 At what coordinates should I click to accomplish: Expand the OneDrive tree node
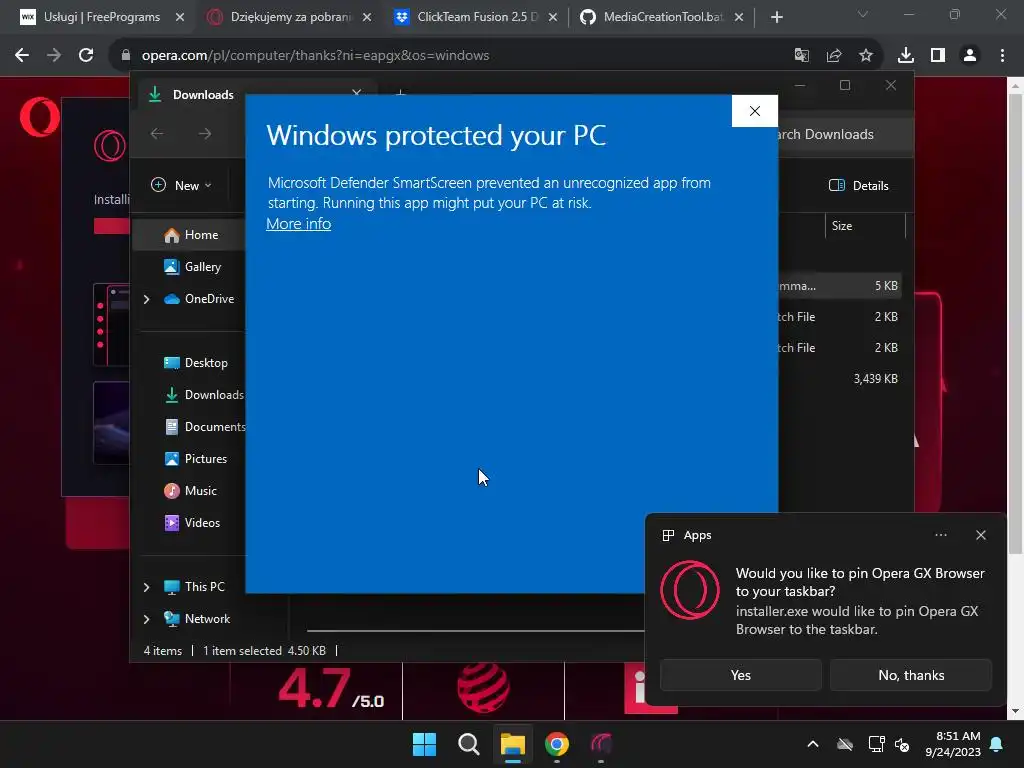(146, 299)
